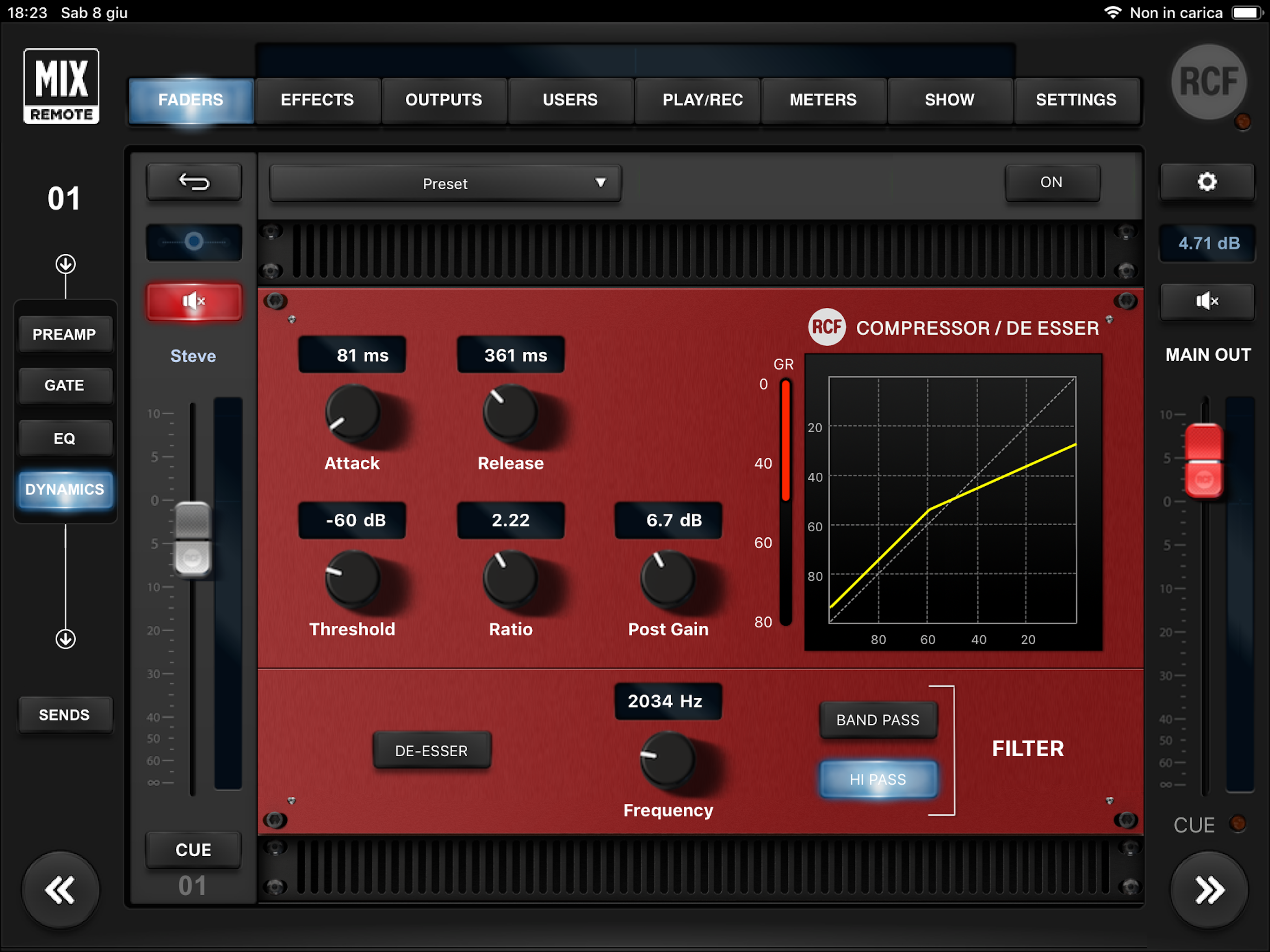This screenshot has width=1270, height=952.
Task: Click the lower circled down-arrow icon
Action: 66,639
